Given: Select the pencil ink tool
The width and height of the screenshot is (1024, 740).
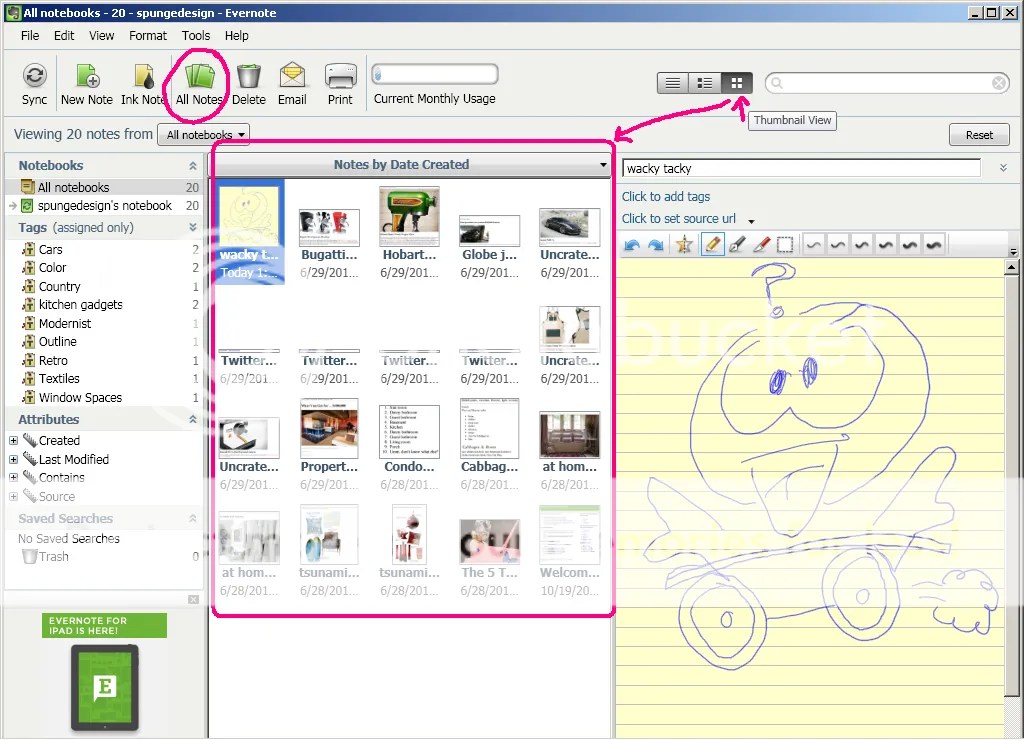Looking at the screenshot, I should tap(712, 245).
